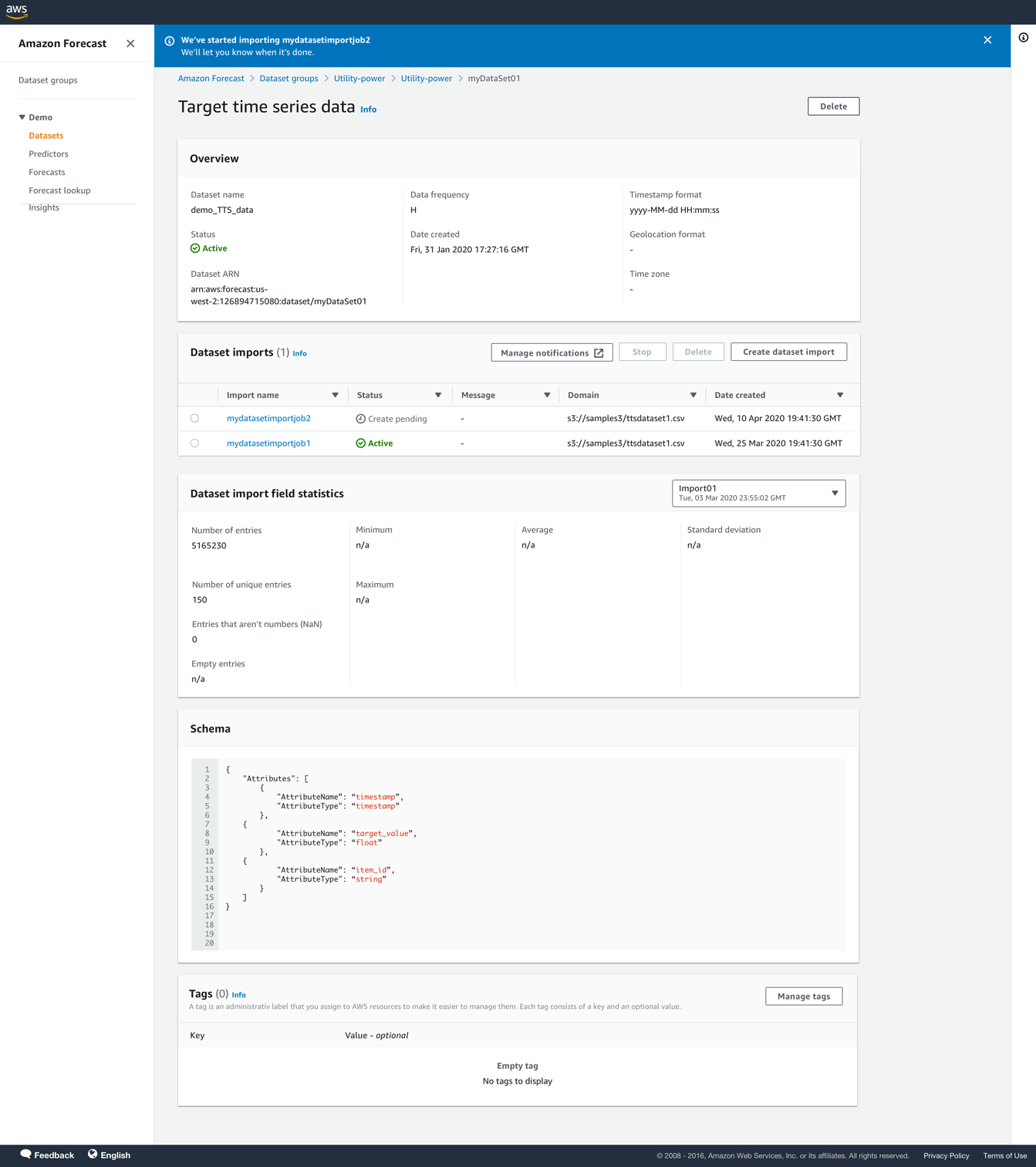Click the Active status check icon in Overview

click(x=195, y=248)
